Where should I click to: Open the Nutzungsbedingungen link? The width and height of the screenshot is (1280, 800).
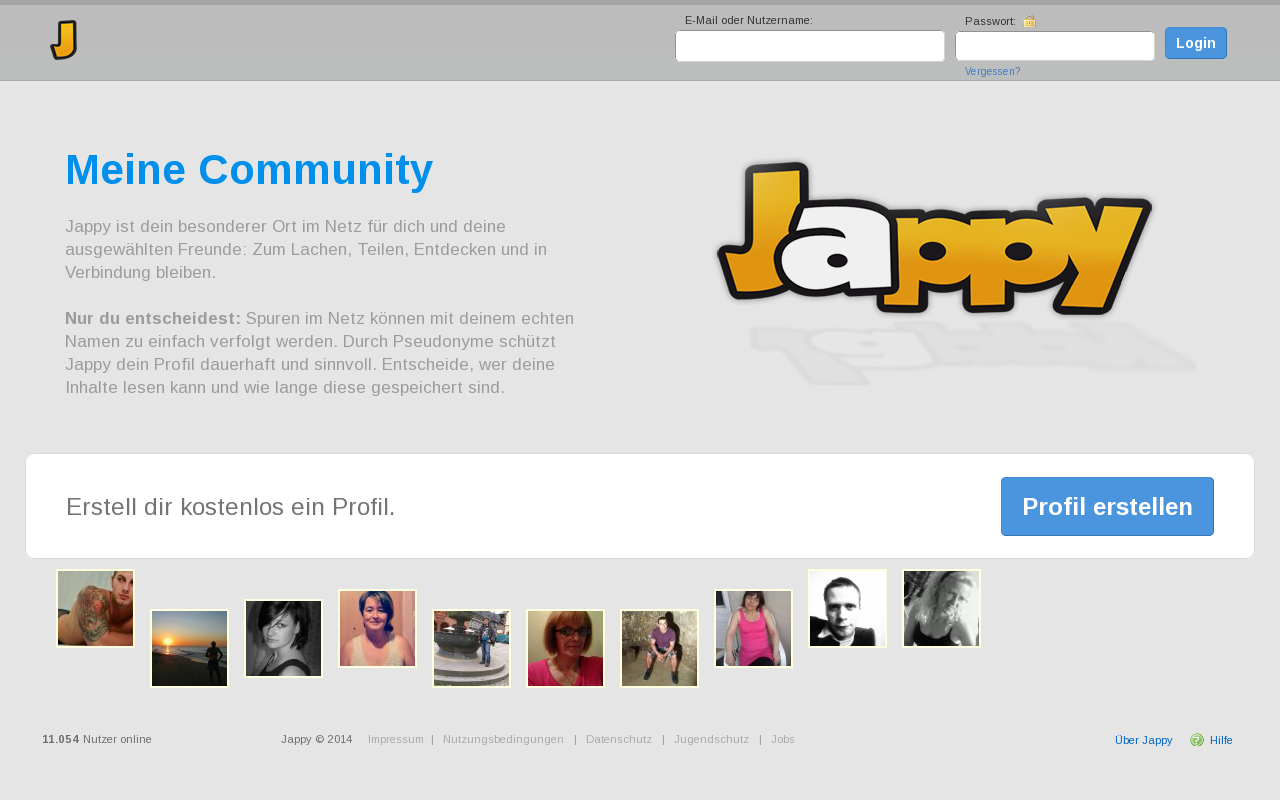[503, 740]
